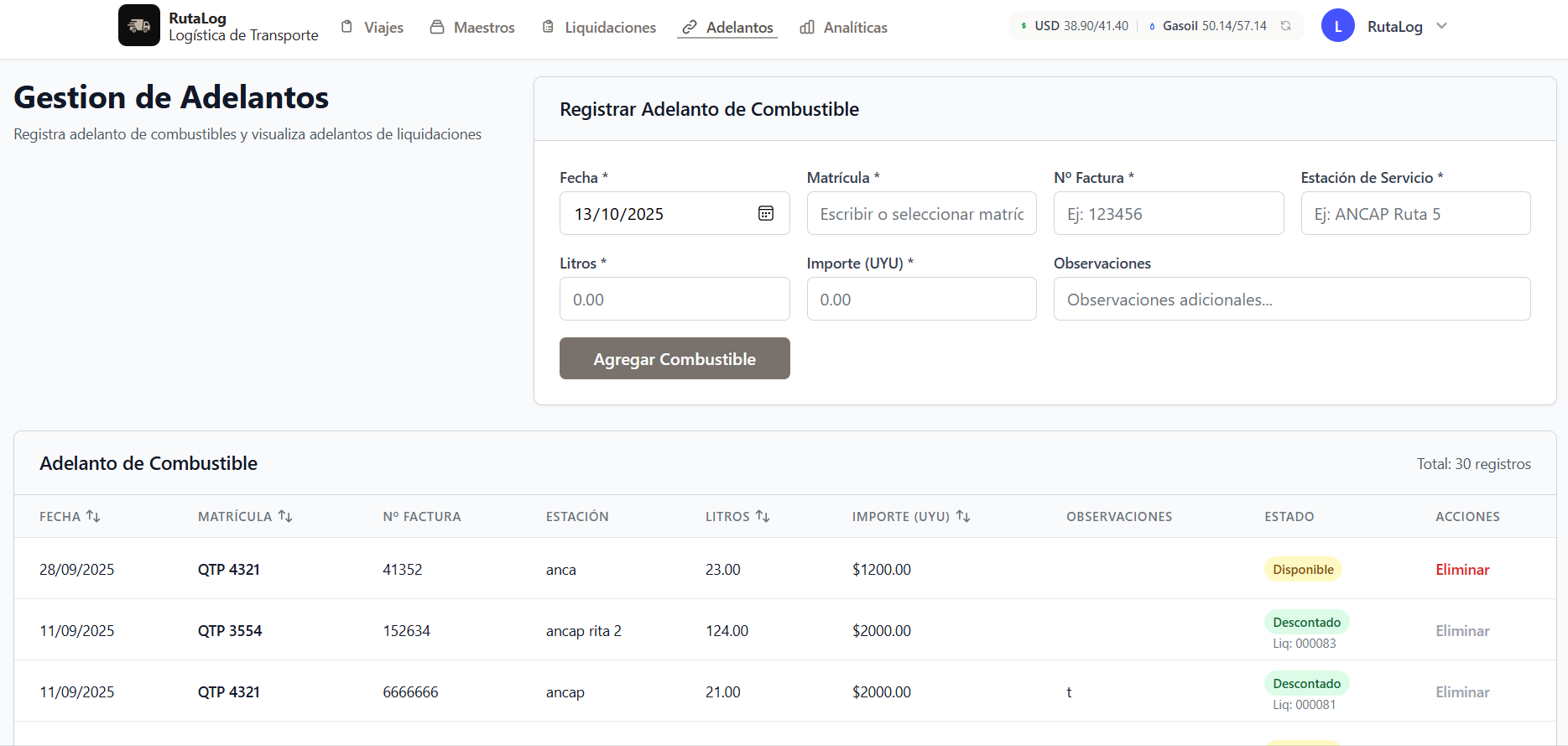This screenshot has width=1568, height=746.
Task: Open the Fecha calendar picker icon
Action: pyautogui.click(x=766, y=213)
